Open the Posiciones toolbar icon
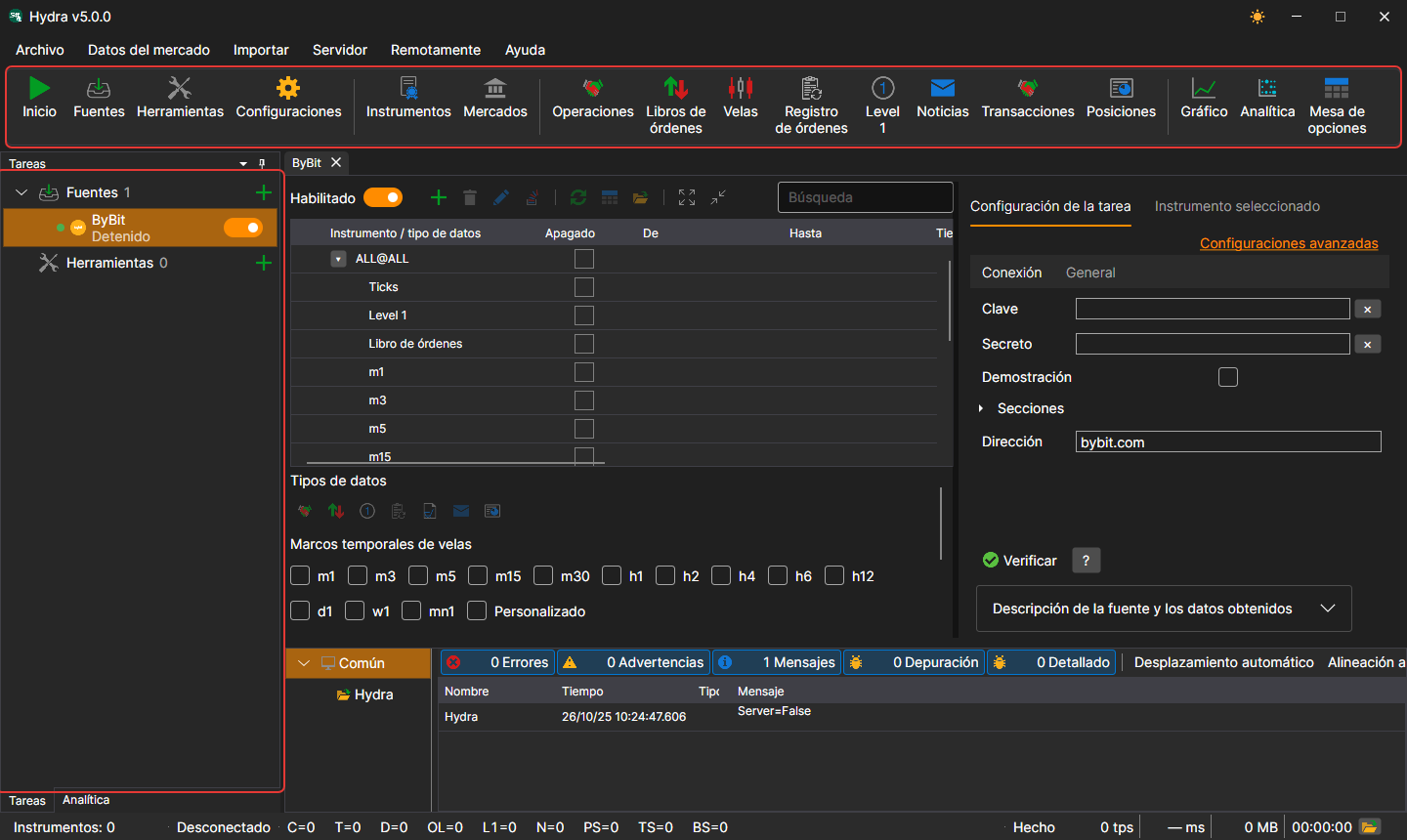 click(1122, 88)
